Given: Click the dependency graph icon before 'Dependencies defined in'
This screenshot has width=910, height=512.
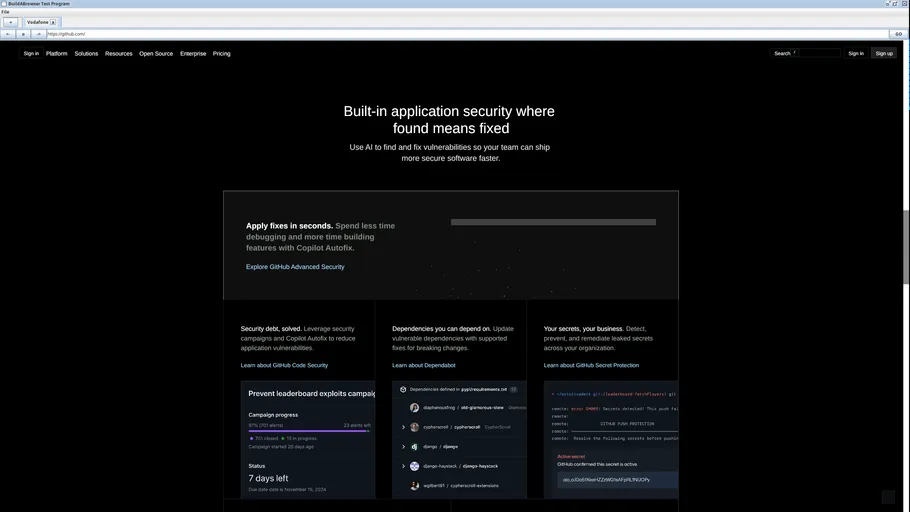Looking at the screenshot, I should pyautogui.click(x=403, y=390).
